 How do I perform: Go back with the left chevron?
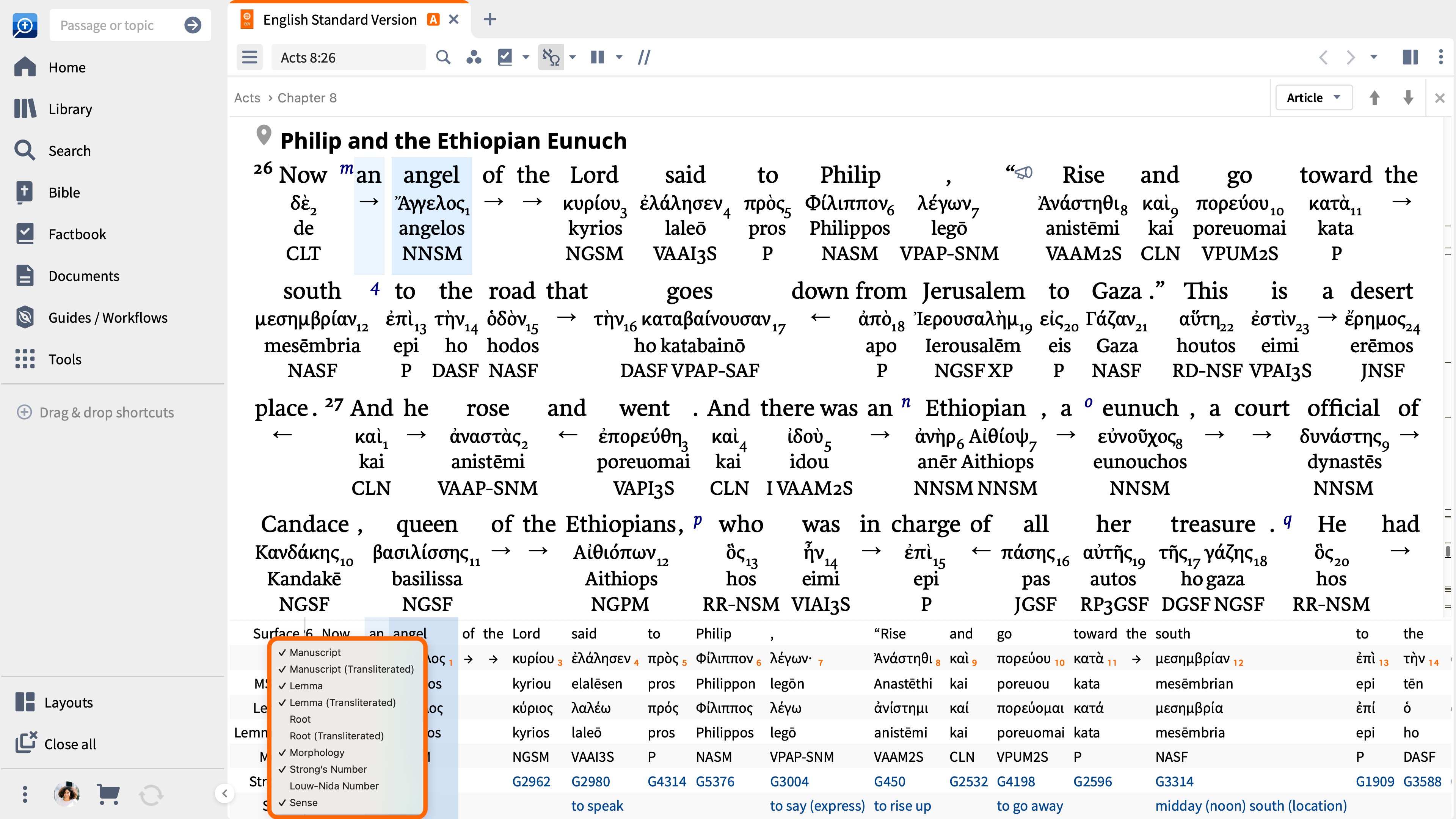1323,57
